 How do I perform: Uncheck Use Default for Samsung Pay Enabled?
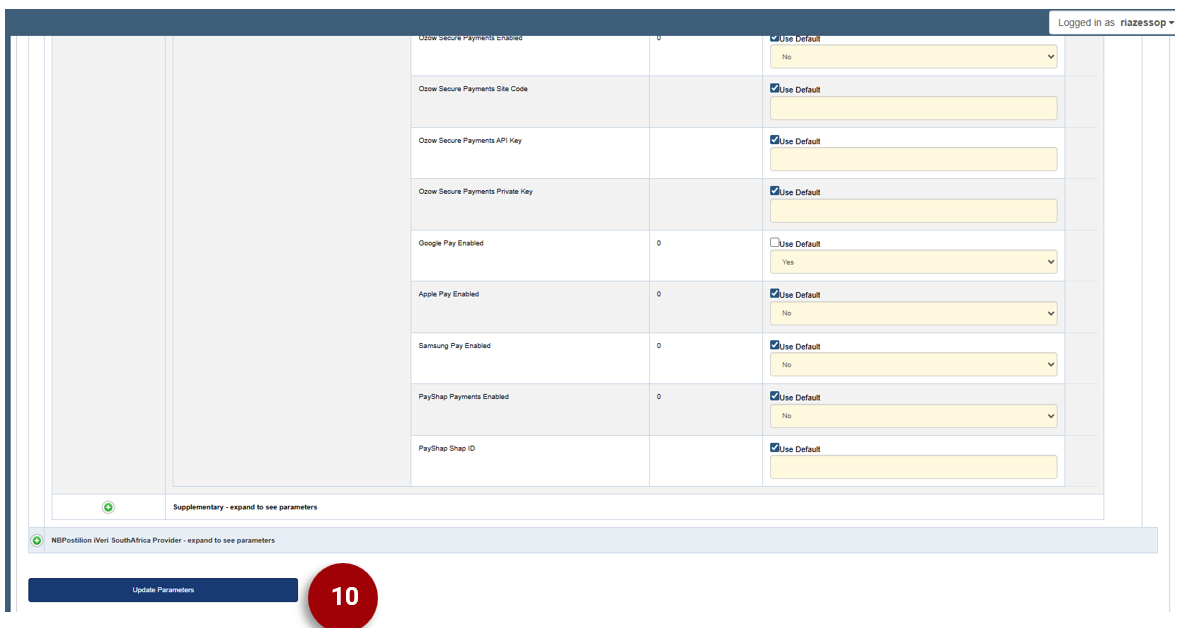775,345
